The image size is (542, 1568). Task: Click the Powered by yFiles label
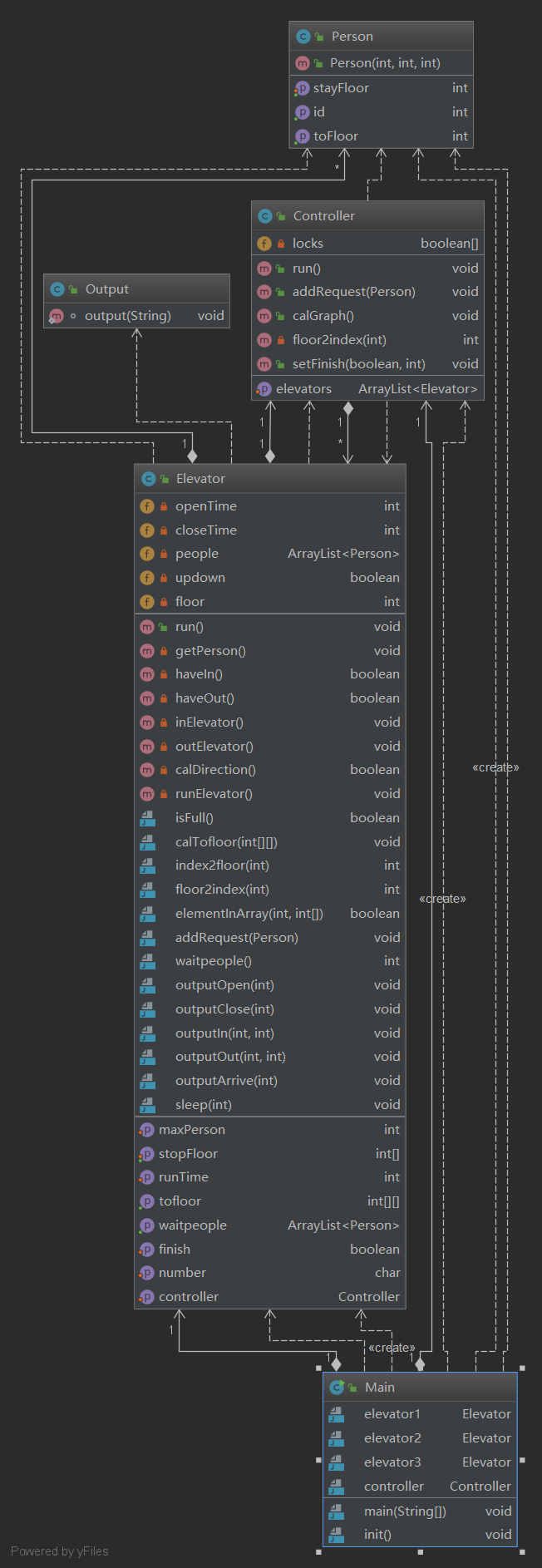[x=60, y=1551]
